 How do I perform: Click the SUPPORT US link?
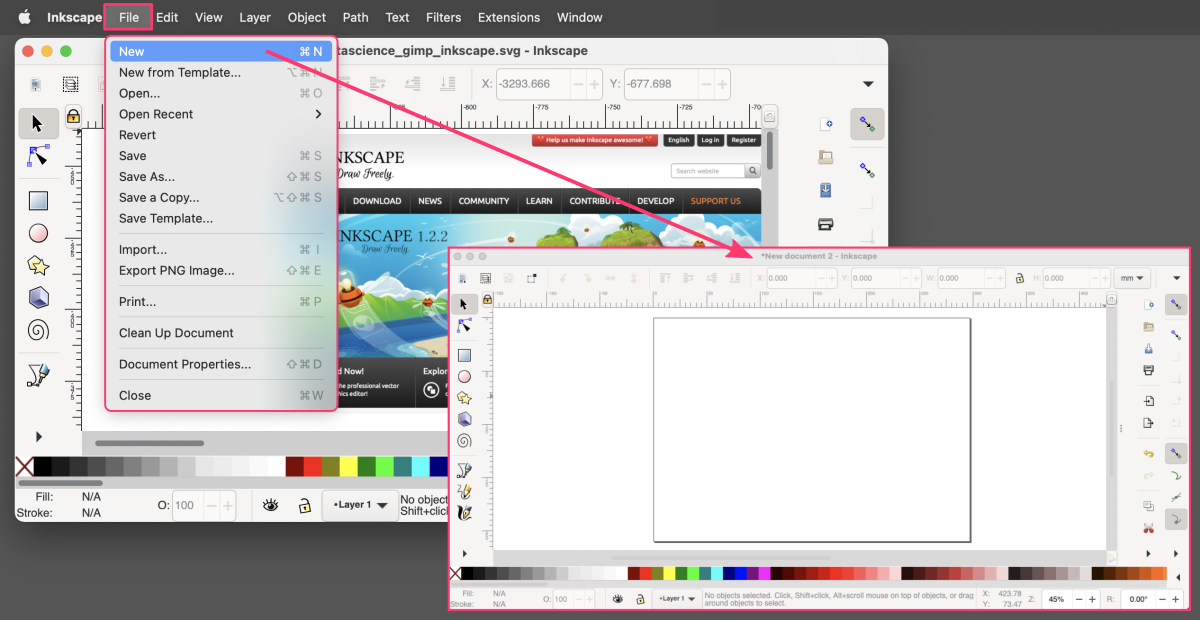715,201
